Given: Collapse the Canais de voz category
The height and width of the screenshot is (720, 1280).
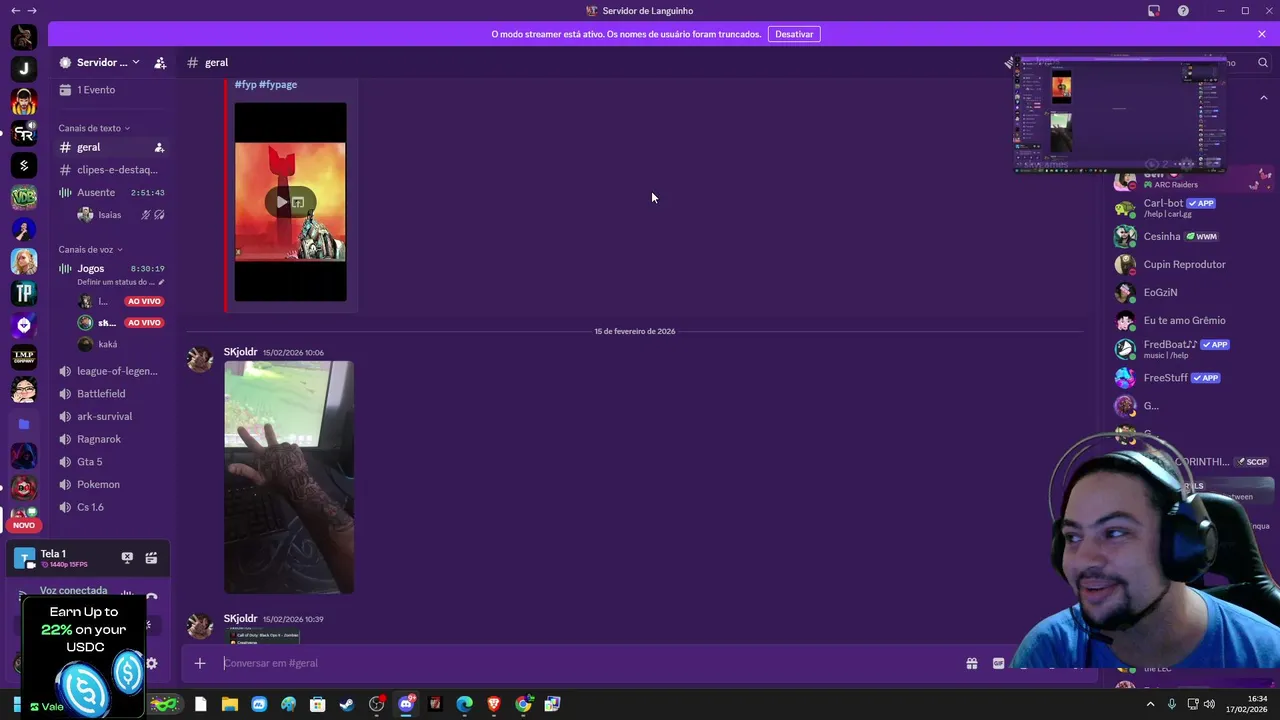Looking at the screenshot, I should 90,250.
